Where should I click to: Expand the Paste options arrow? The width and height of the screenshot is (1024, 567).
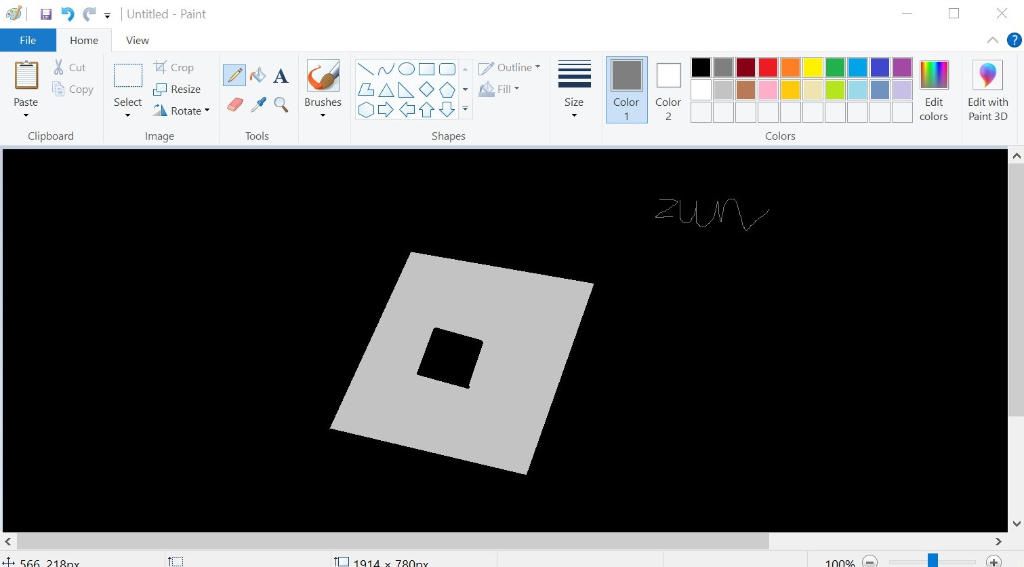click(26, 116)
